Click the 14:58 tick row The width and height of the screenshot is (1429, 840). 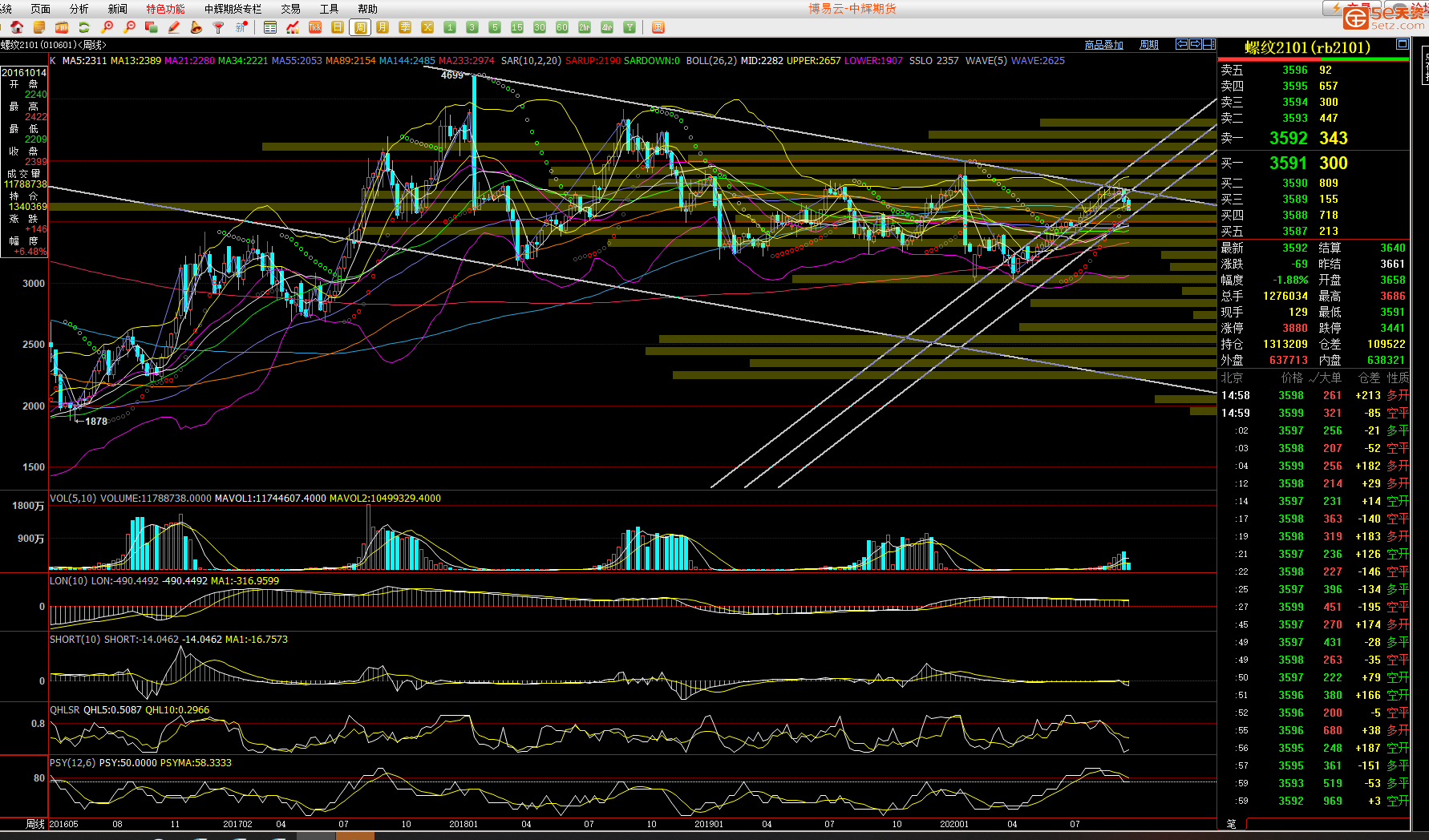1314,395
